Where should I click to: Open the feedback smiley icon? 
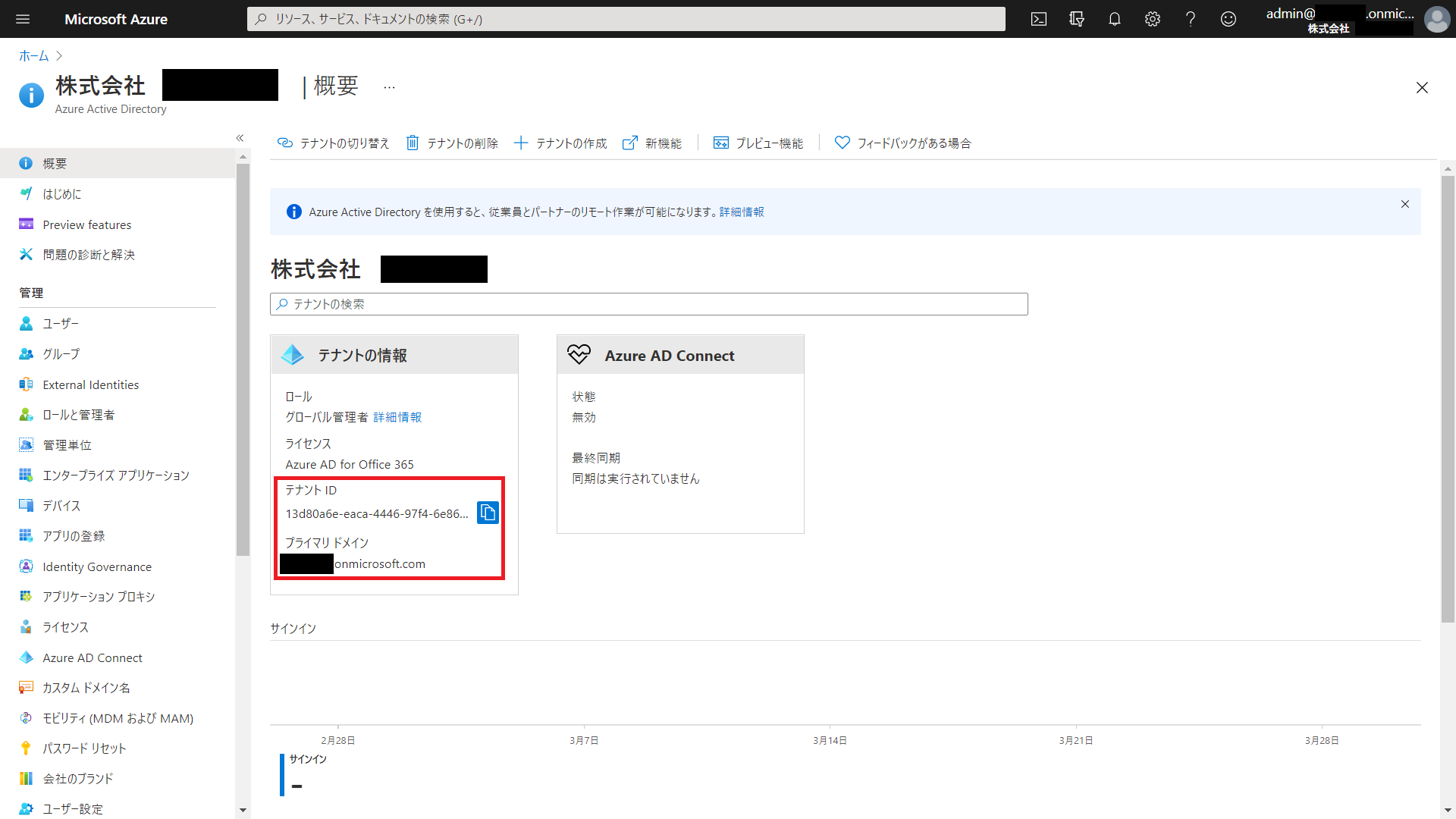point(1228,19)
